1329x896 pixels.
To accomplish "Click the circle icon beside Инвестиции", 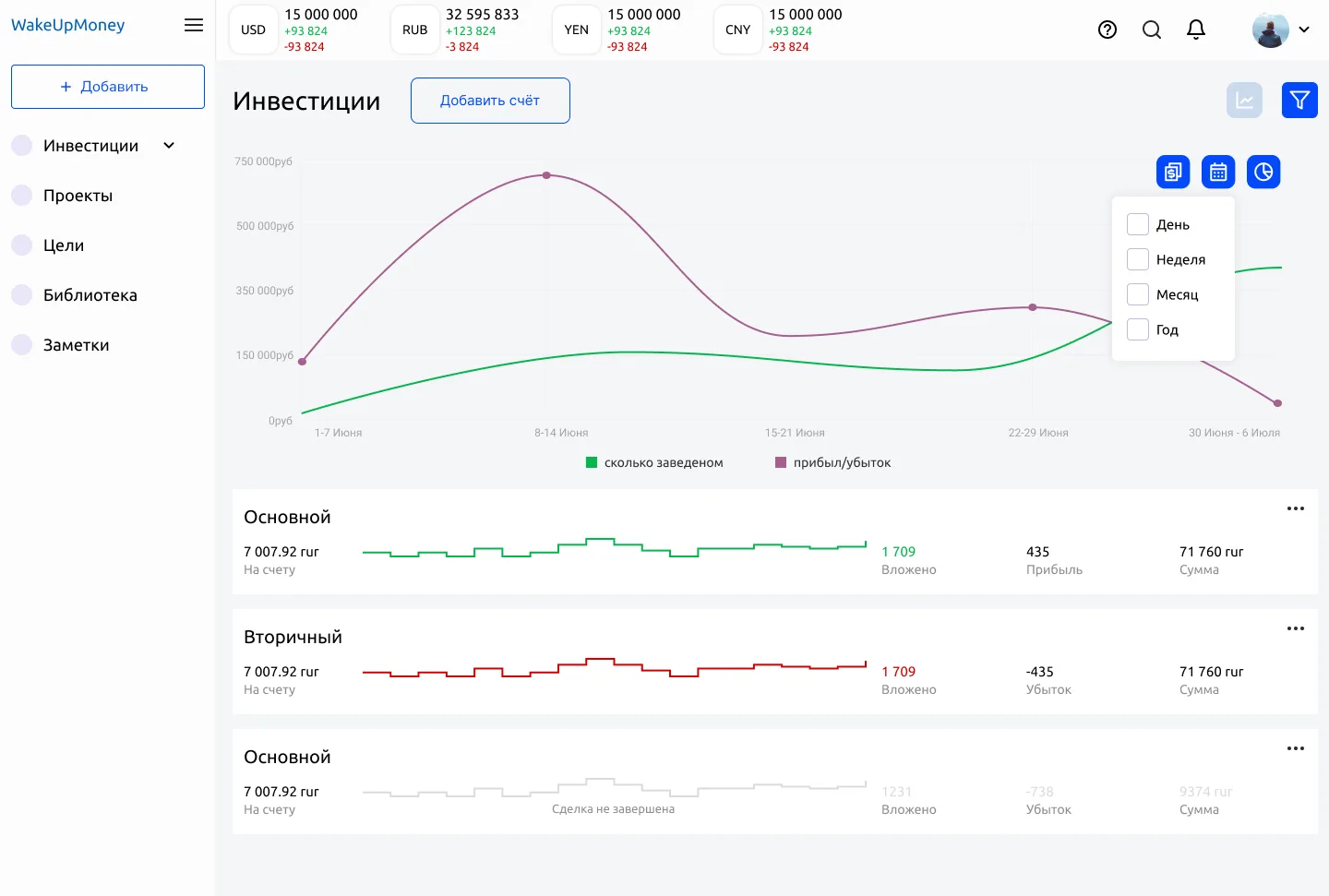I will pos(21,146).
